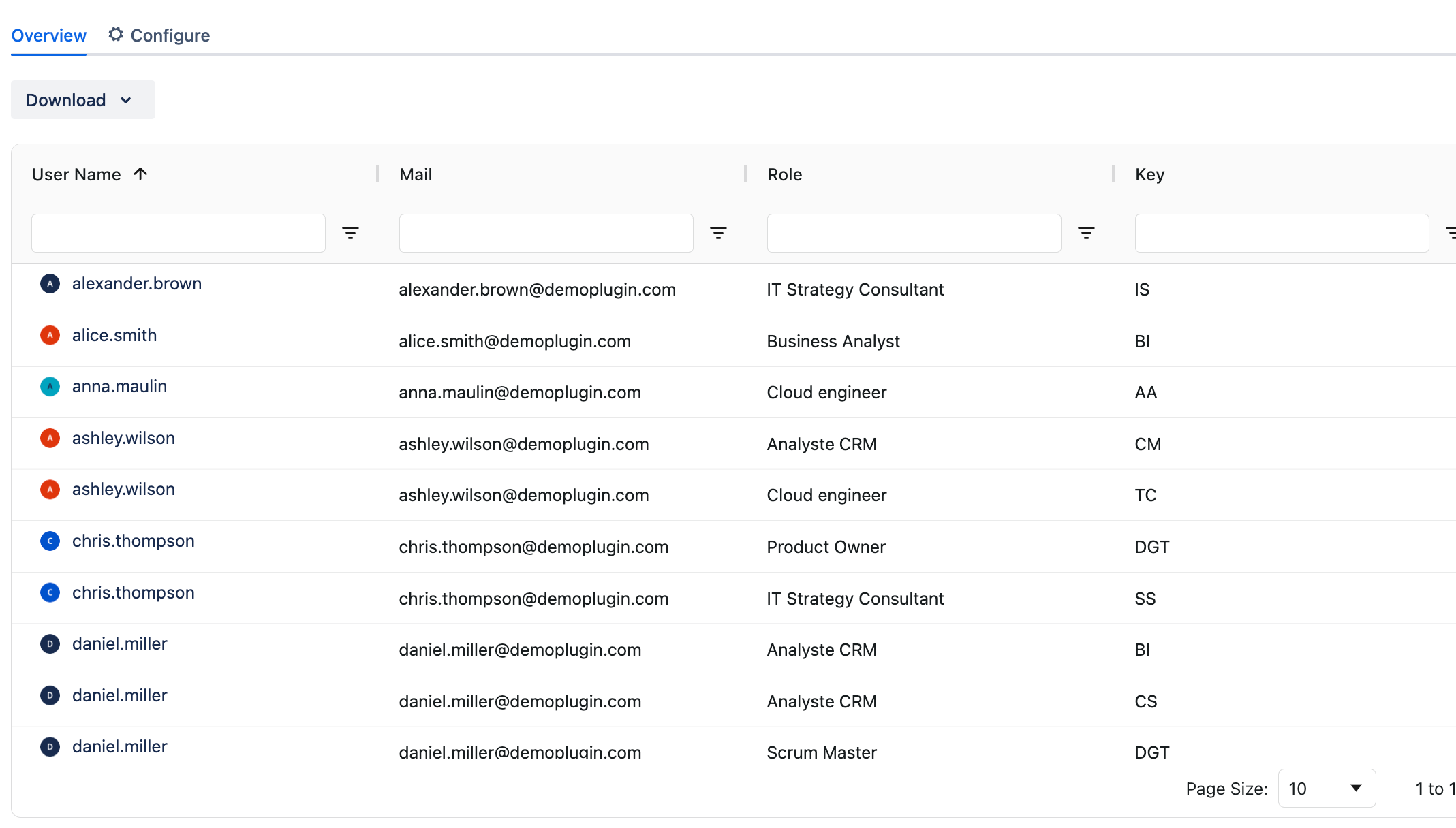
Task: Open the first ashley.wilson user link
Action: pyautogui.click(x=123, y=439)
